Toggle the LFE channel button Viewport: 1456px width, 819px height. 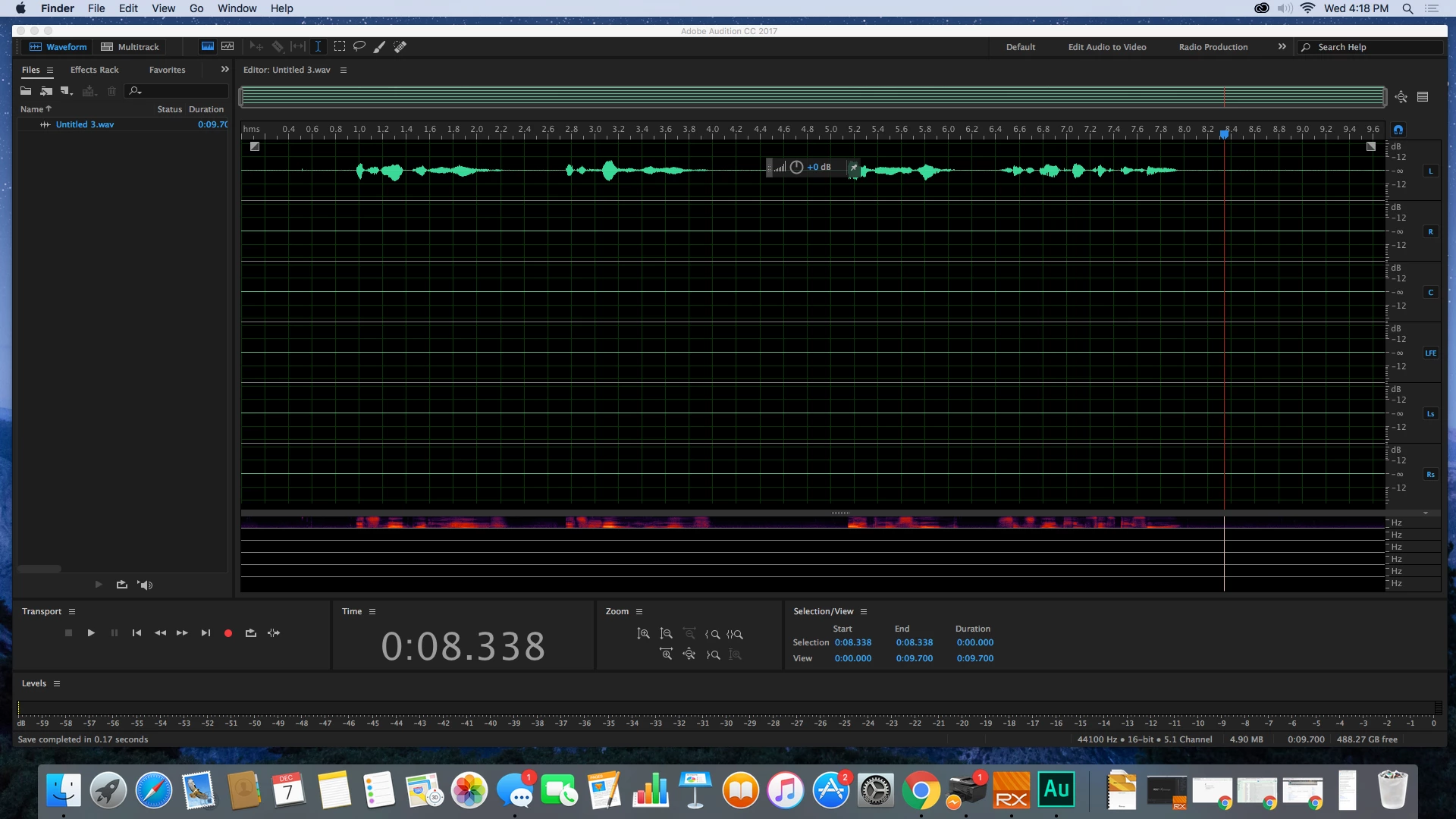[x=1430, y=353]
